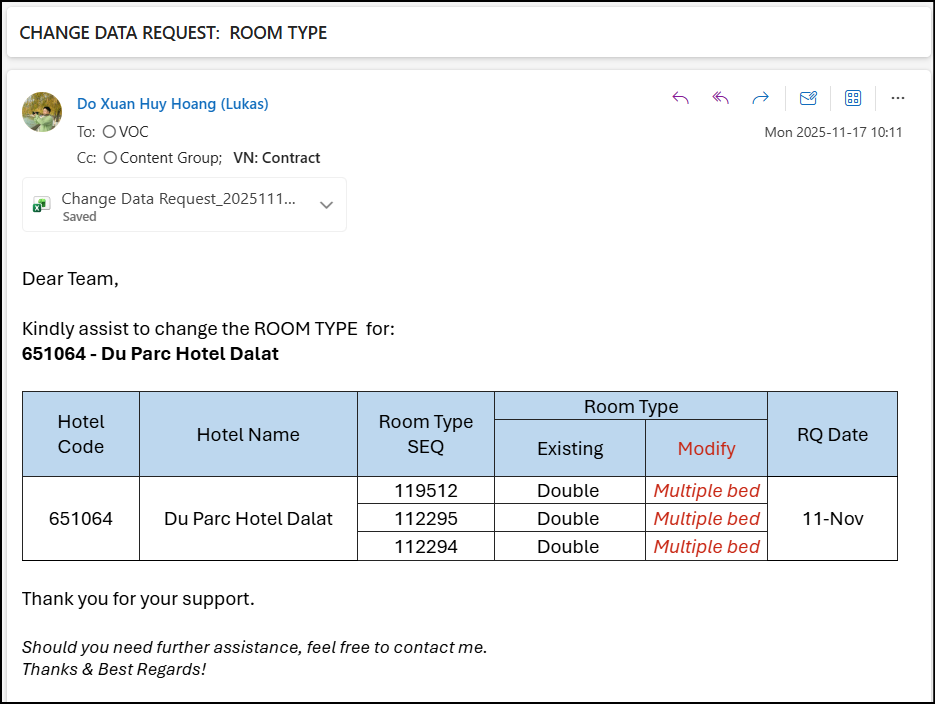935x704 pixels.
Task: Click the envelope with paperclip icon
Action: [808, 98]
